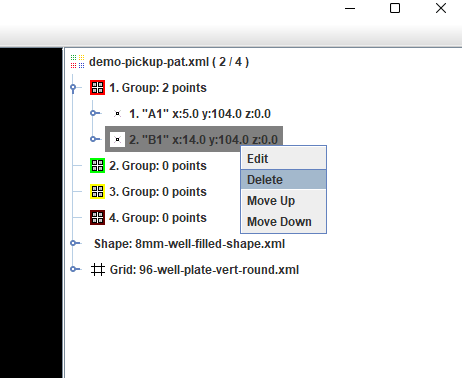This screenshot has height=378, width=462.
Task: Minimize the application window
Action: coord(350,8)
